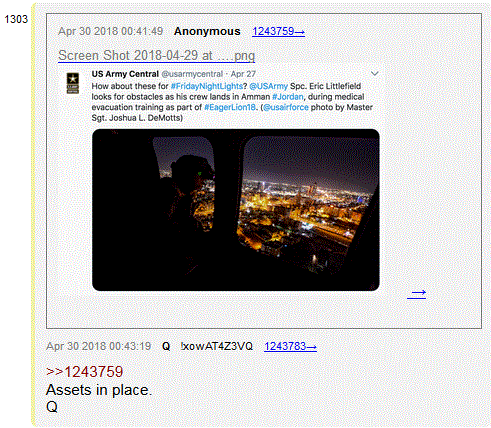
Task: Open the @usairforce mention
Action: pyautogui.click(x=286, y=107)
